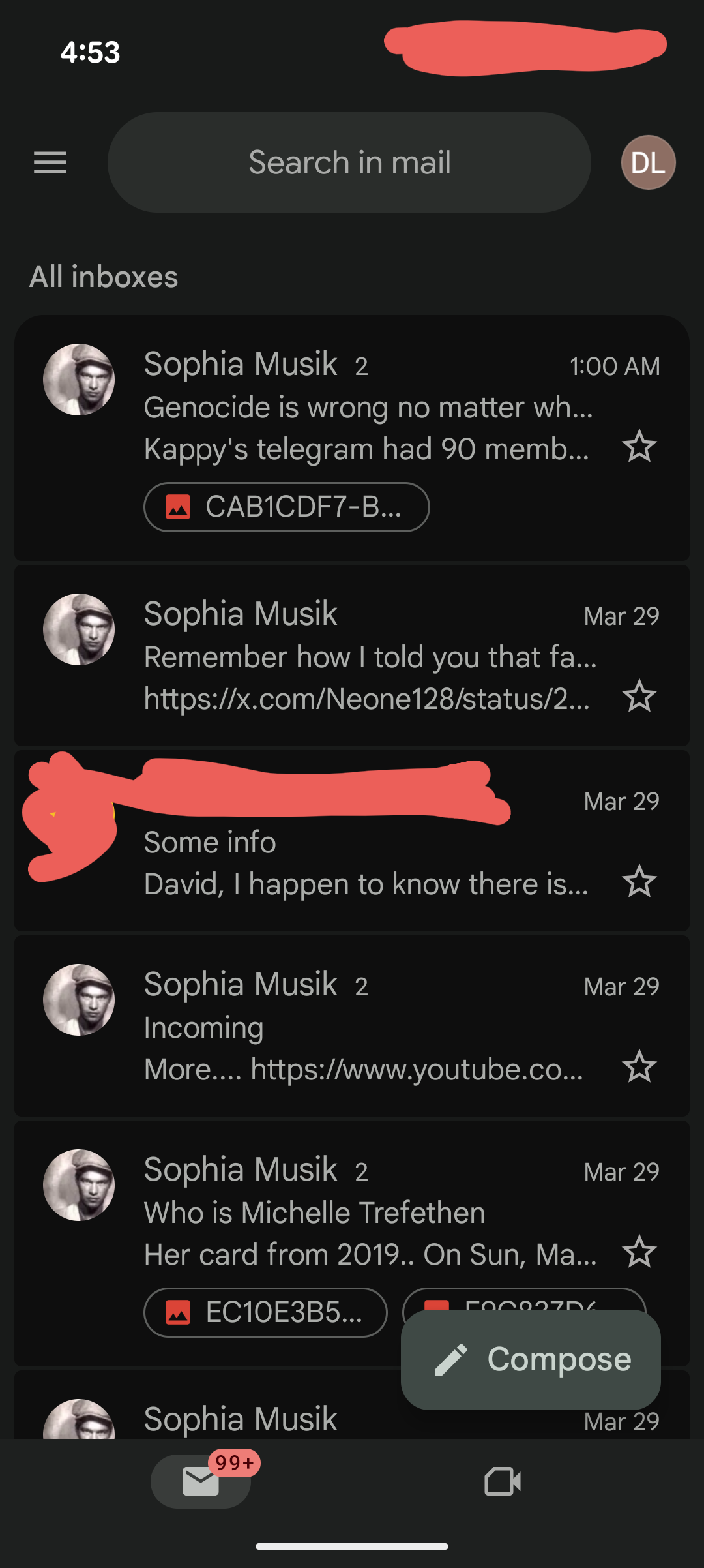Tap sender avatar on 'Who is Michelle' email
This screenshot has height=1568, width=704.
79,1185
